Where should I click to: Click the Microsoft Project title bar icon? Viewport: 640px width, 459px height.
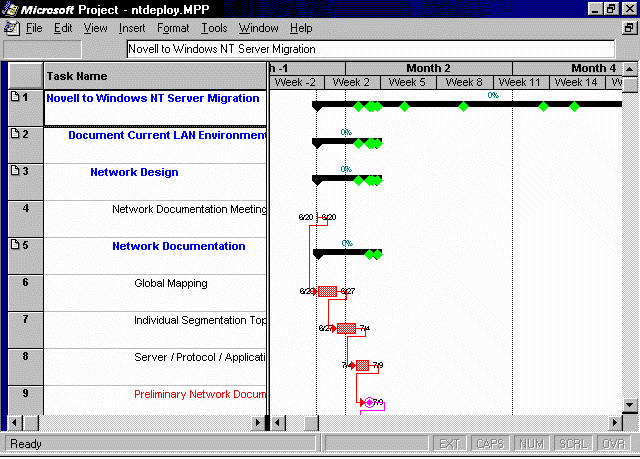(x=10, y=9)
